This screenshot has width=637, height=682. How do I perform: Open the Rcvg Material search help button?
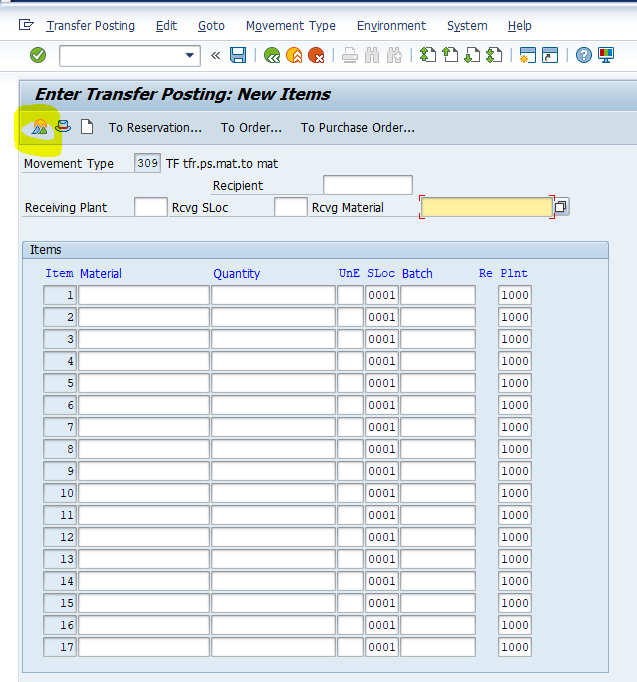point(561,207)
